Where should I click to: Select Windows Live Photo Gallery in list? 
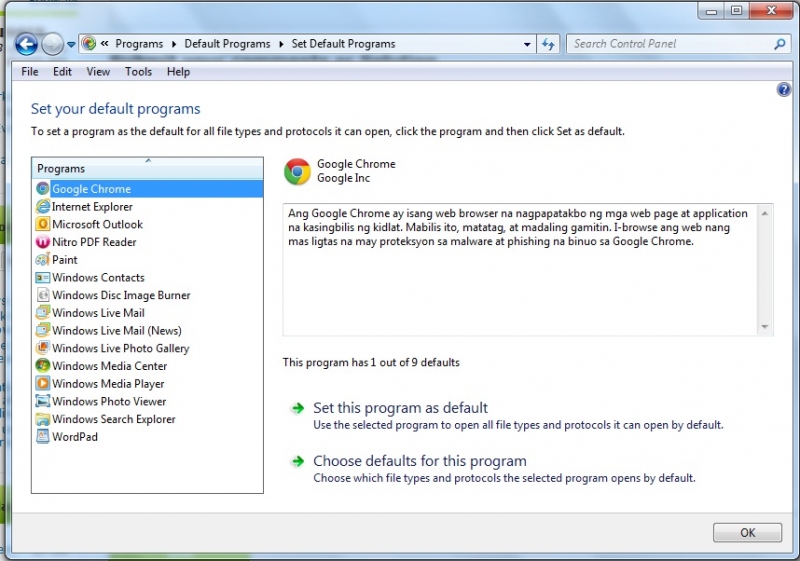point(120,349)
